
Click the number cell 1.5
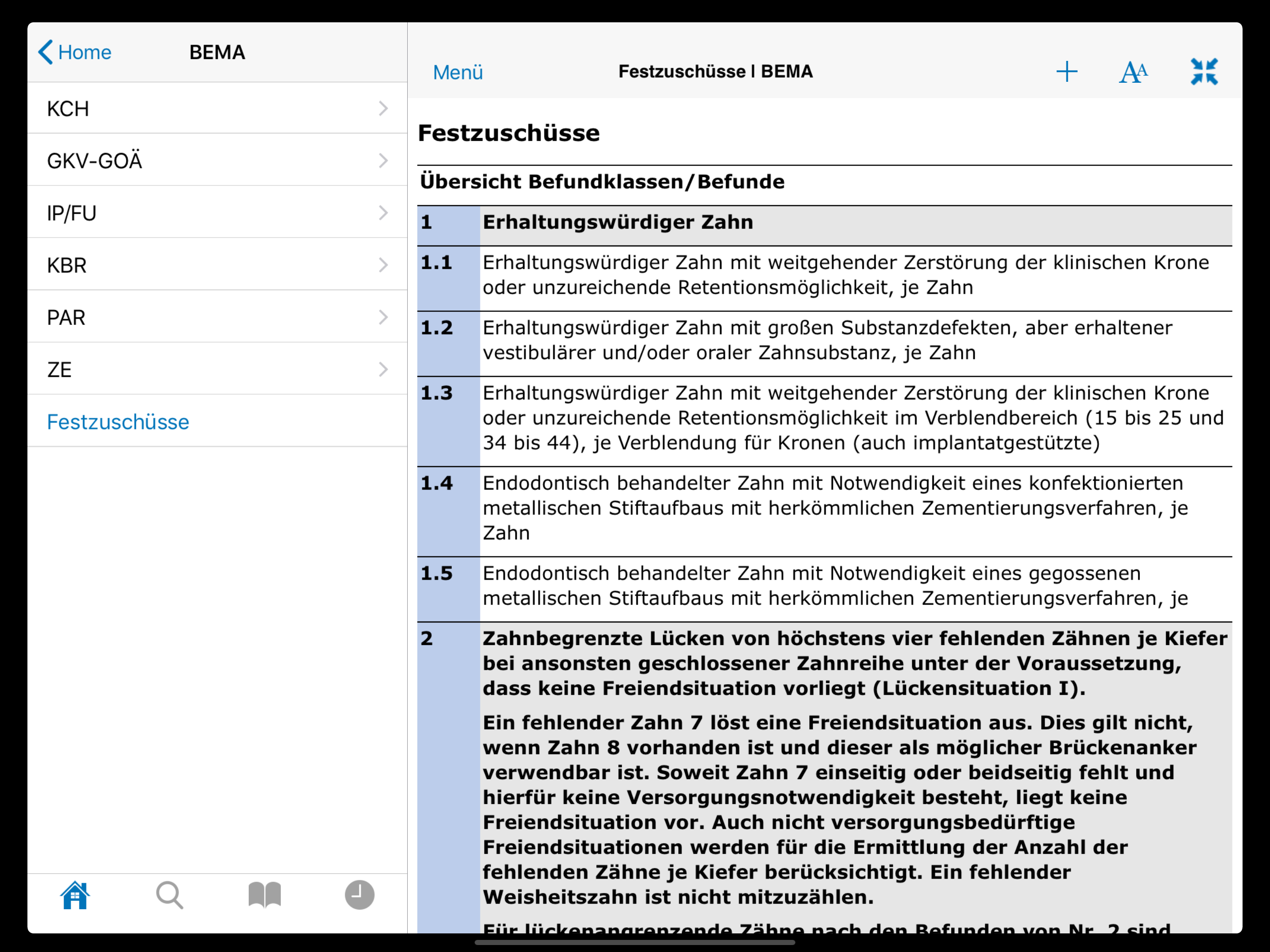click(x=448, y=589)
